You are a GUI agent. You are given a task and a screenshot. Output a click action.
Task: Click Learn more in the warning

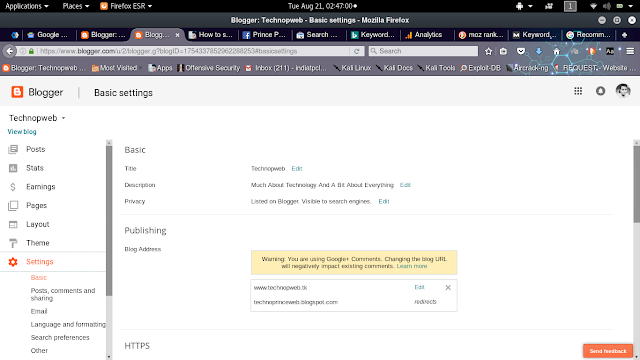point(412,266)
